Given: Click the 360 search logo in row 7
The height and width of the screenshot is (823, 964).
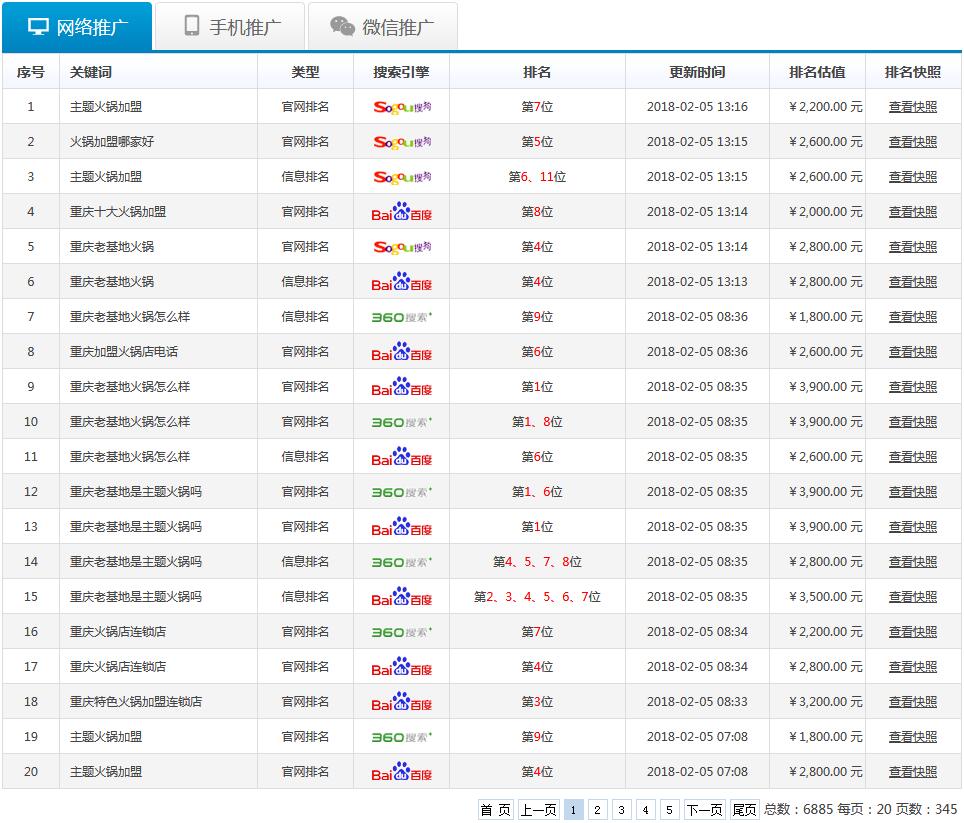Looking at the screenshot, I should coord(401,317).
